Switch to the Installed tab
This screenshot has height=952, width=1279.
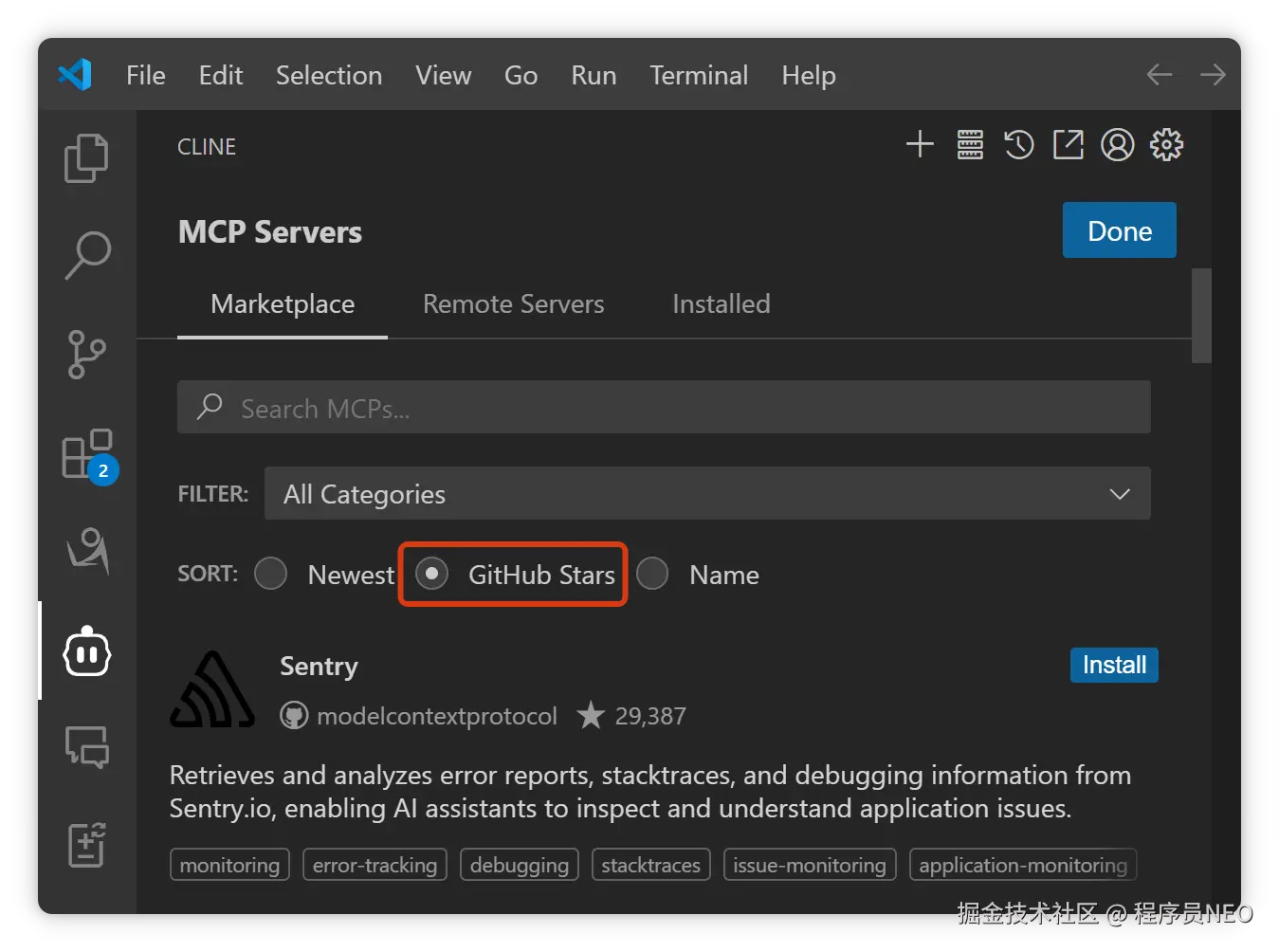point(722,304)
